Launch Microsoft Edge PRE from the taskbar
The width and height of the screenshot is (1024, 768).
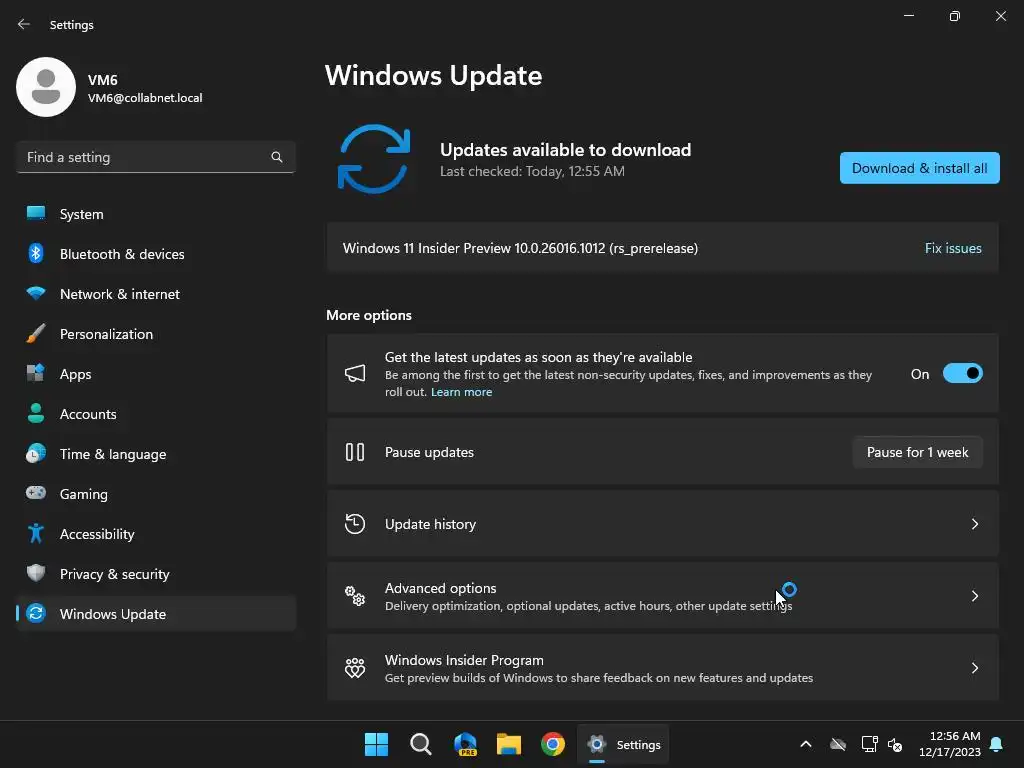(465, 744)
